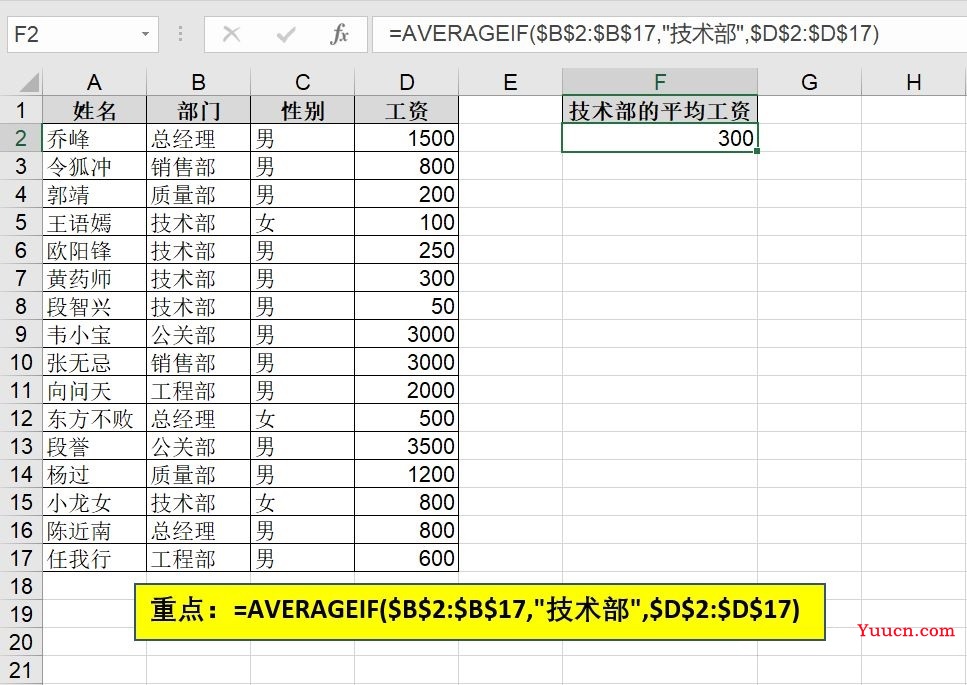The width and height of the screenshot is (967, 685).
Task: Select column H header
Action: point(914,81)
